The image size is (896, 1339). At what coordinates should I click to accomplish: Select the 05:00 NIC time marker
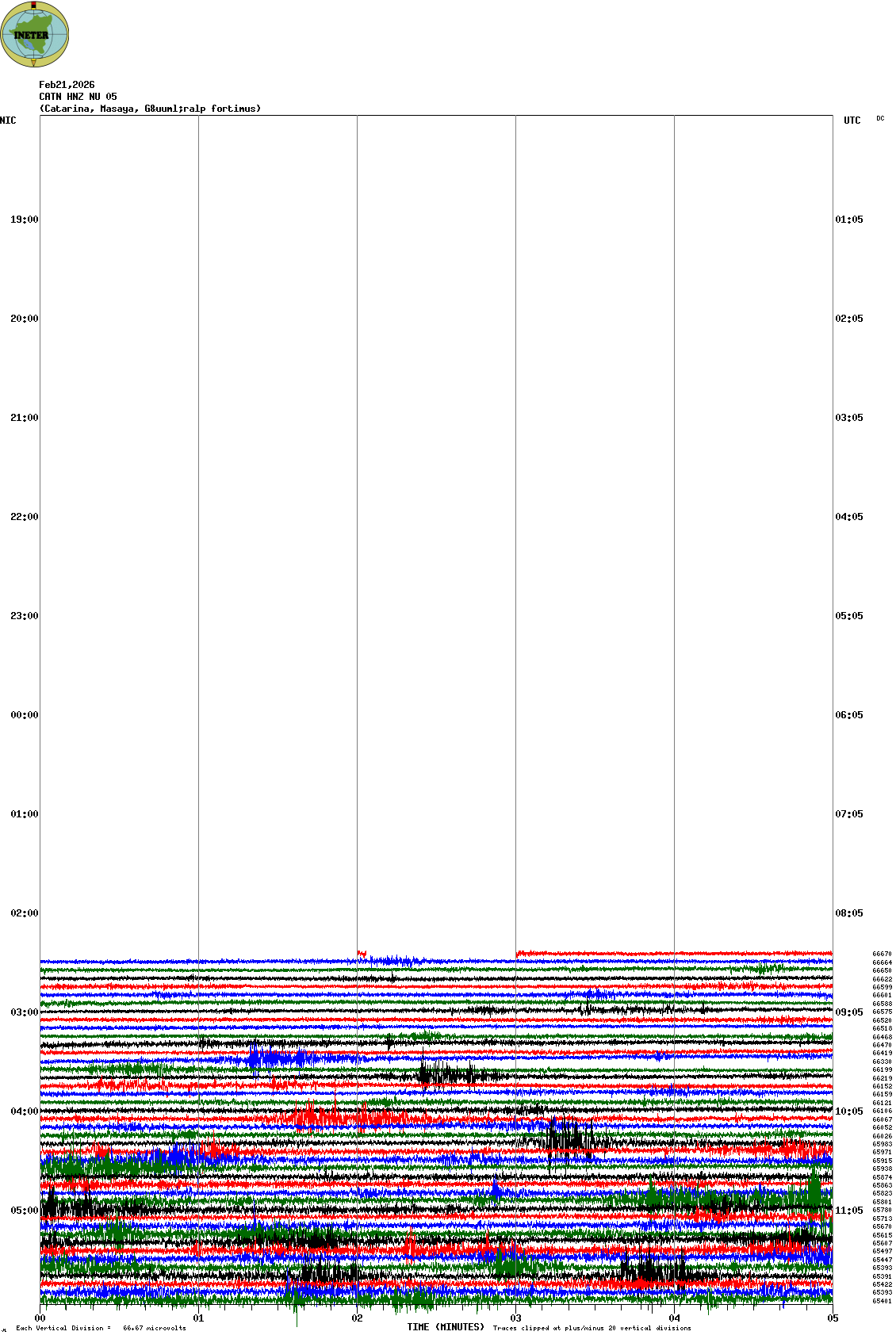[24, 1211]
